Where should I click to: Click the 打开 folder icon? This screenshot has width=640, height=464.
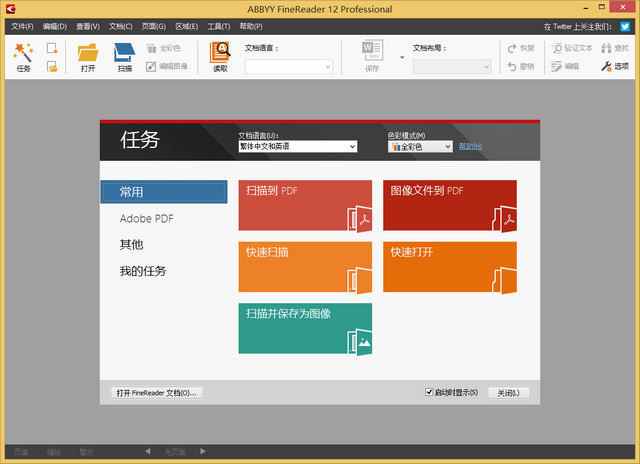[x=88, y=57]
